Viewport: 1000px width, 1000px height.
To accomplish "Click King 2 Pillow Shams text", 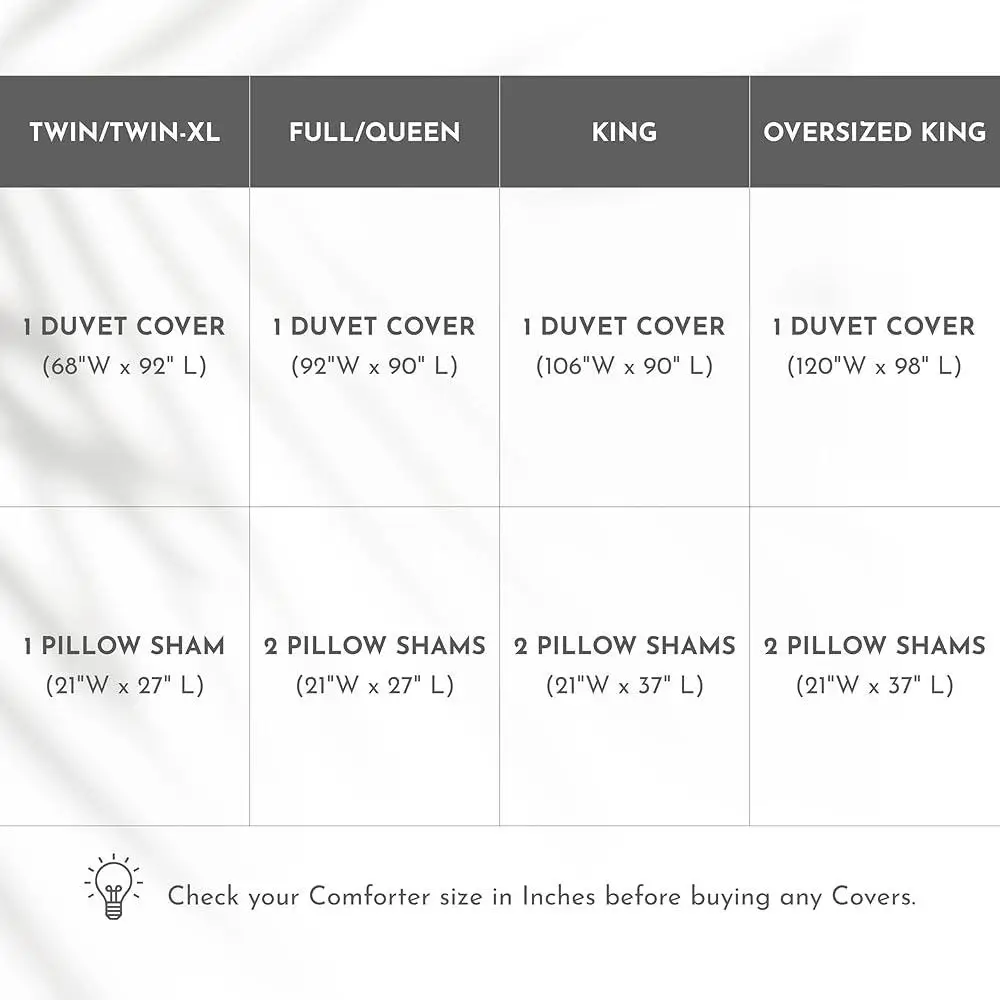I will (x=624, y=646).
